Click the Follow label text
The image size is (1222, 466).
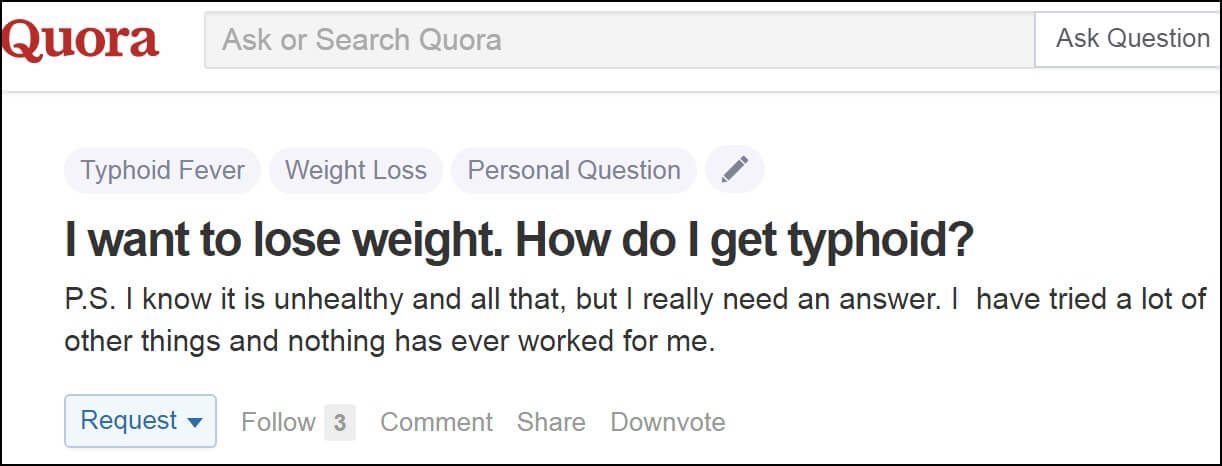[278, 422]
